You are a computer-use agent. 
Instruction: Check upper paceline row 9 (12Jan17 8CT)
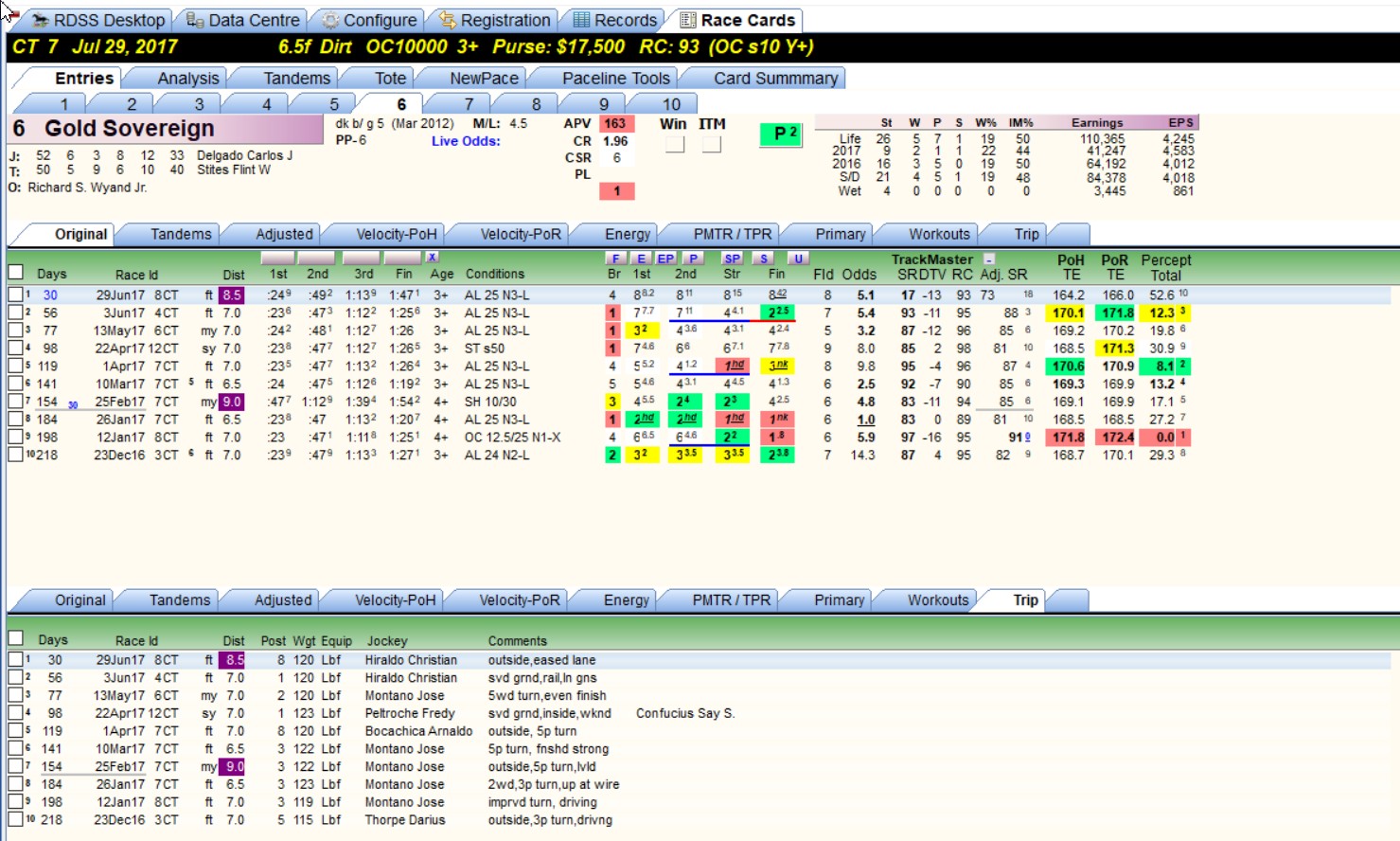point(15,437)
